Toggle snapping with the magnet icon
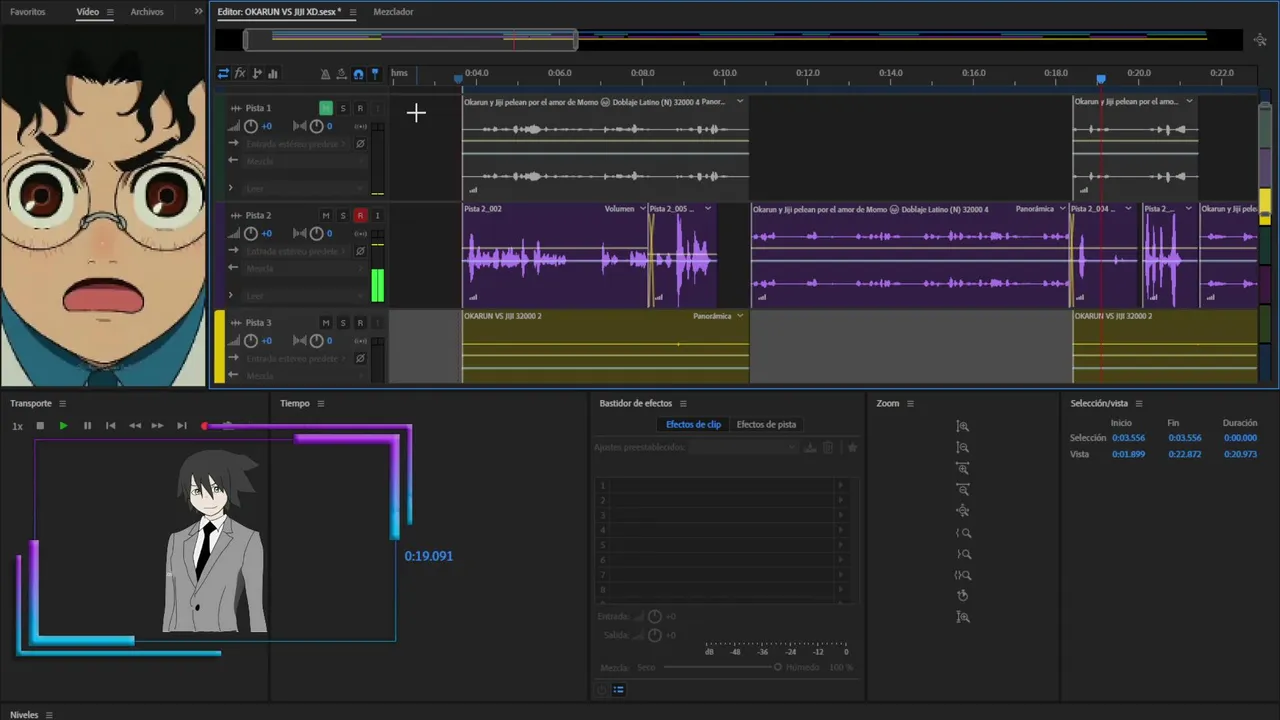Image resolution: width=1280 pixels, height=720 pixels. (x=358, y=74)
